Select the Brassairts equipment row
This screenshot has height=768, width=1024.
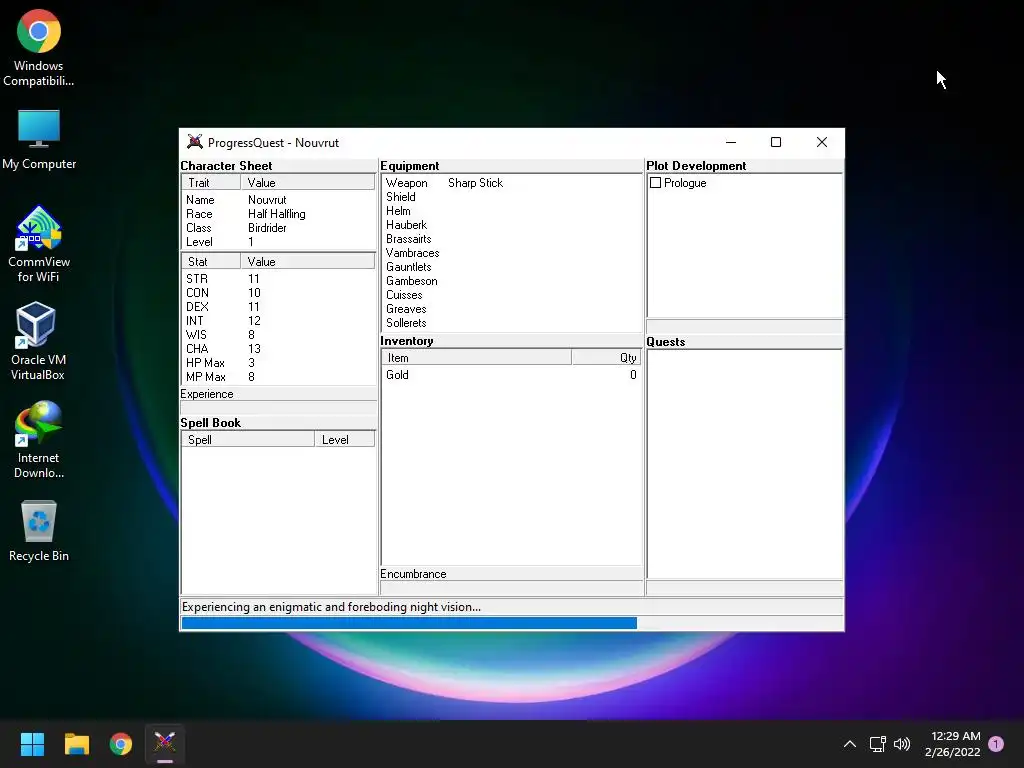click(x=511, y=239)
